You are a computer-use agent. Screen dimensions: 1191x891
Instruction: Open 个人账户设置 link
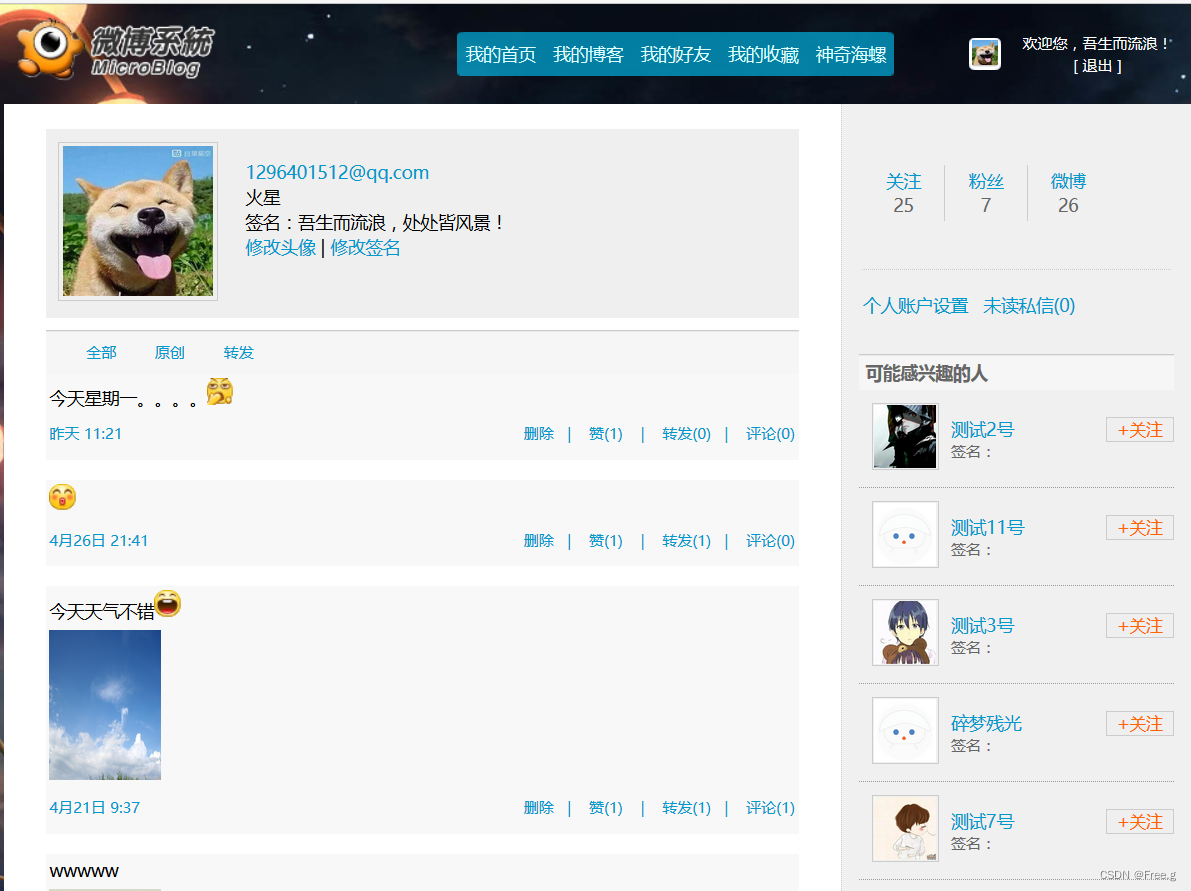tap(915, 306)
